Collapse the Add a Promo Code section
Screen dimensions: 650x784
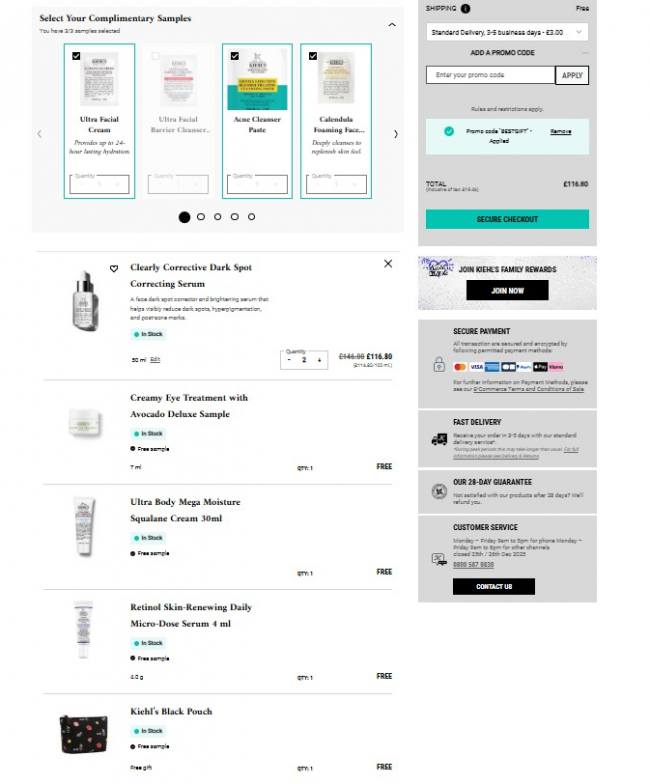pos(584,52)
